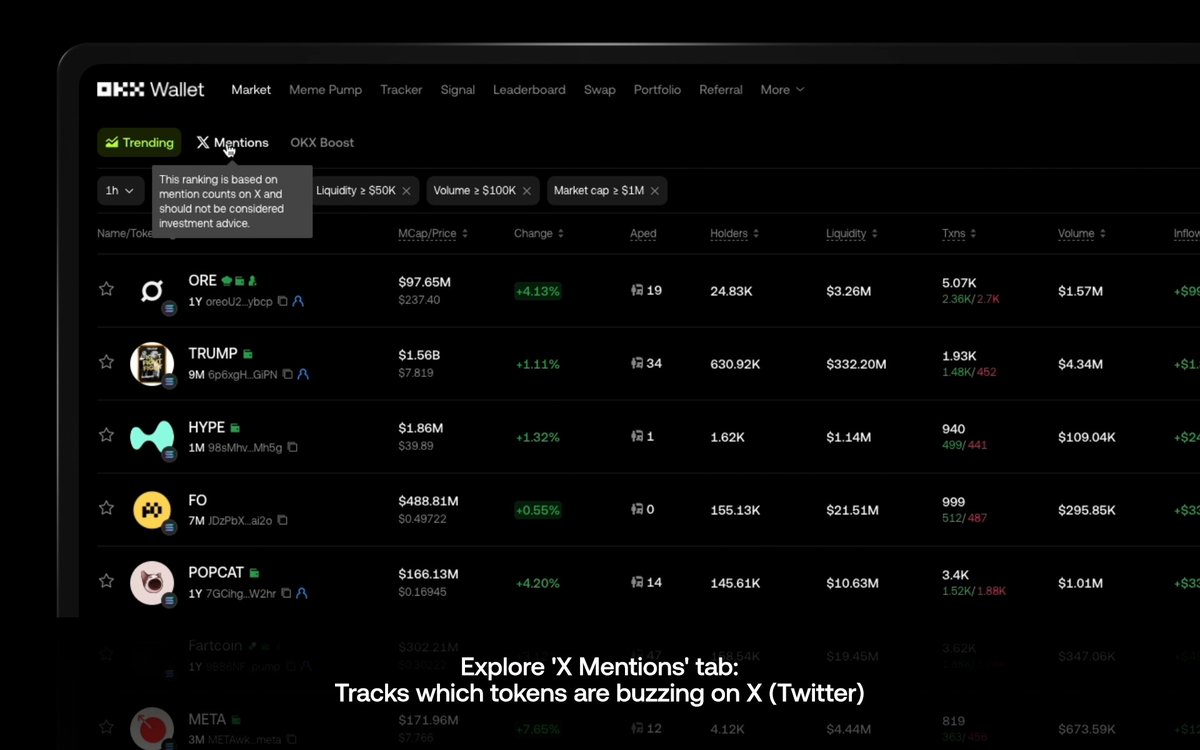The height and width of the screenshot is (750, 1200).
Task: Click the POPCAT token name
Action: pyautogui.click(x=216, y=573)
